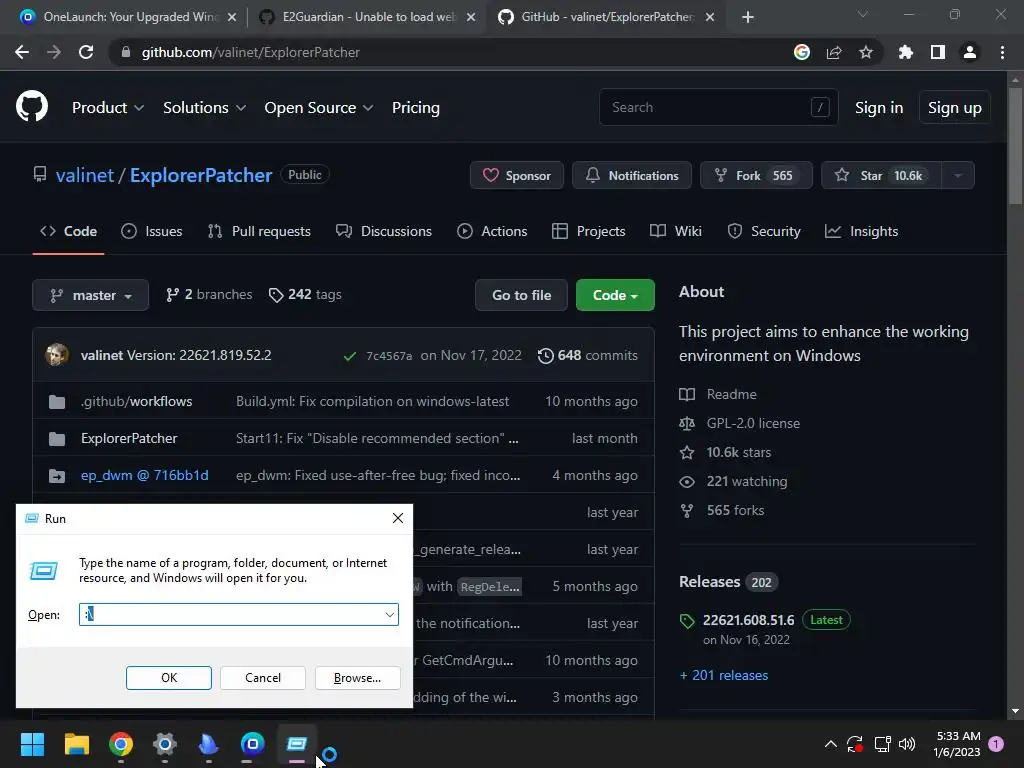Click Cancel in the Run dialog
Screen dimensions: 1024x768
point(263,678)
